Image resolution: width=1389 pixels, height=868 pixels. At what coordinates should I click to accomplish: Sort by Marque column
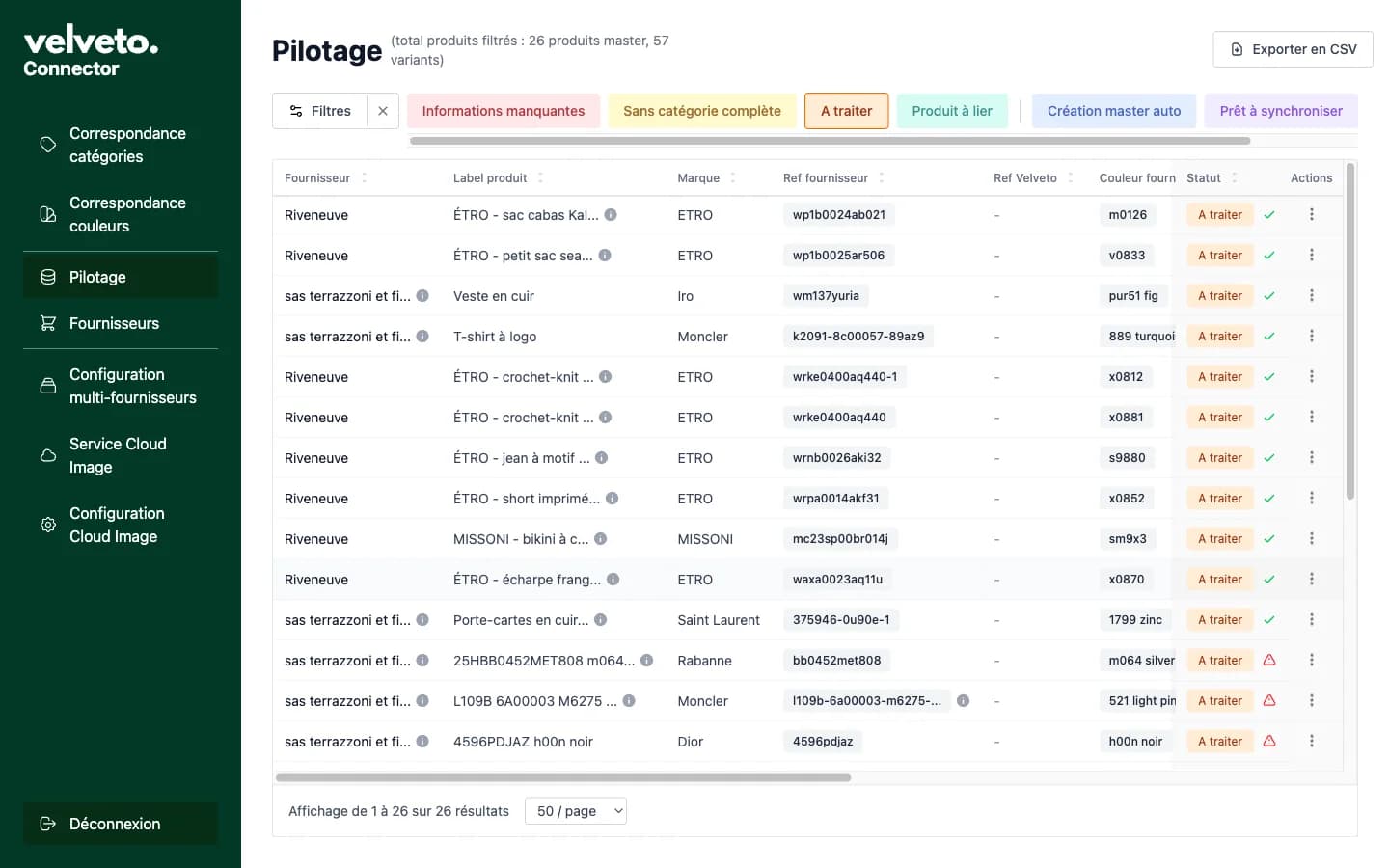(x=733, y=177)
